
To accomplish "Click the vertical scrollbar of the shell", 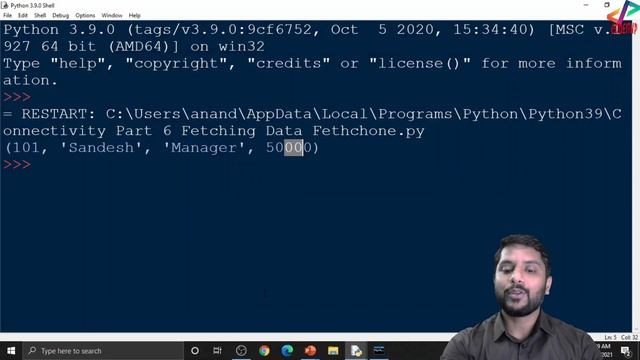I will 636,176.
